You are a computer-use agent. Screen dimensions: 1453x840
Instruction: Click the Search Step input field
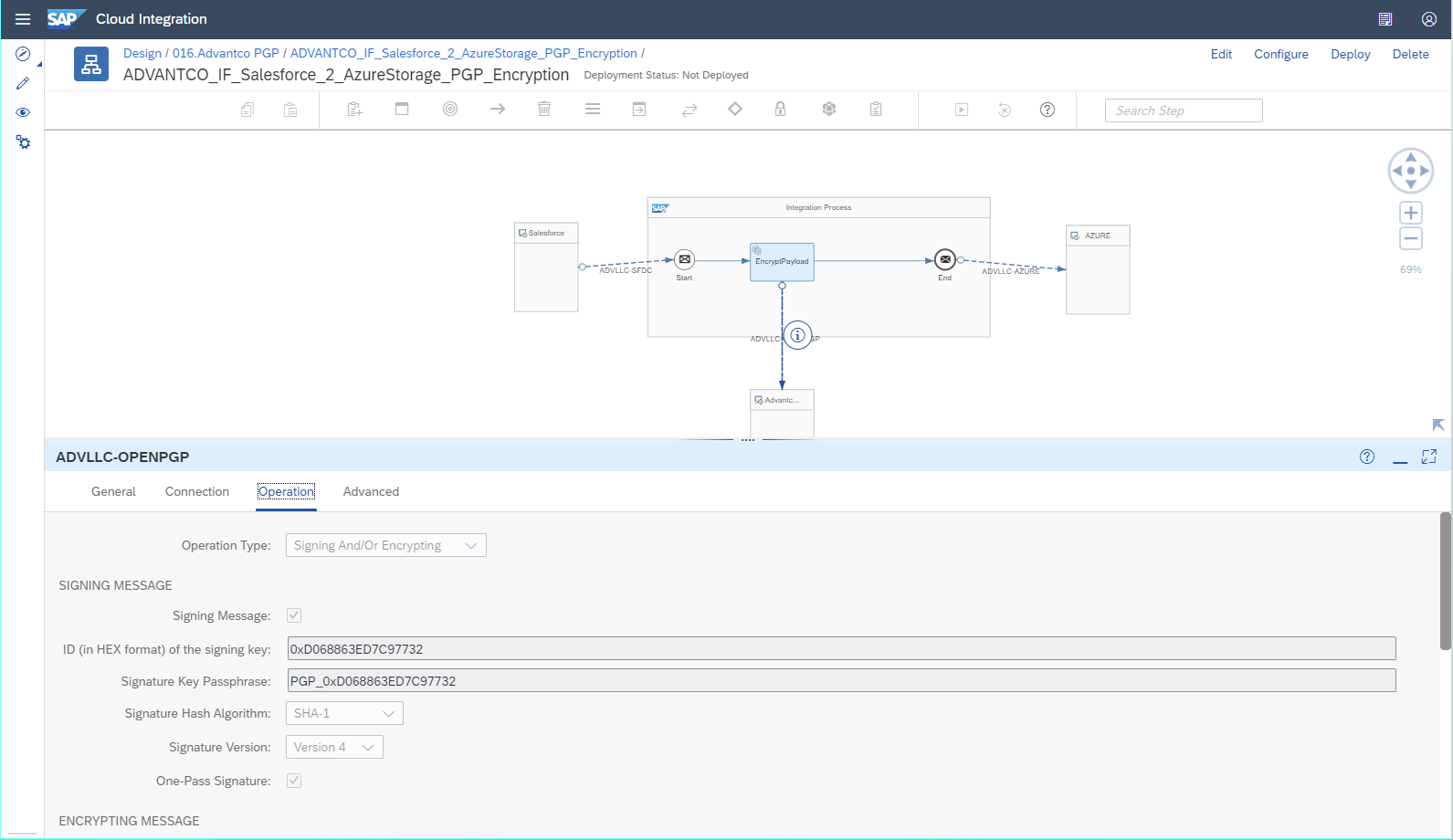click(x=1183, y=110)
